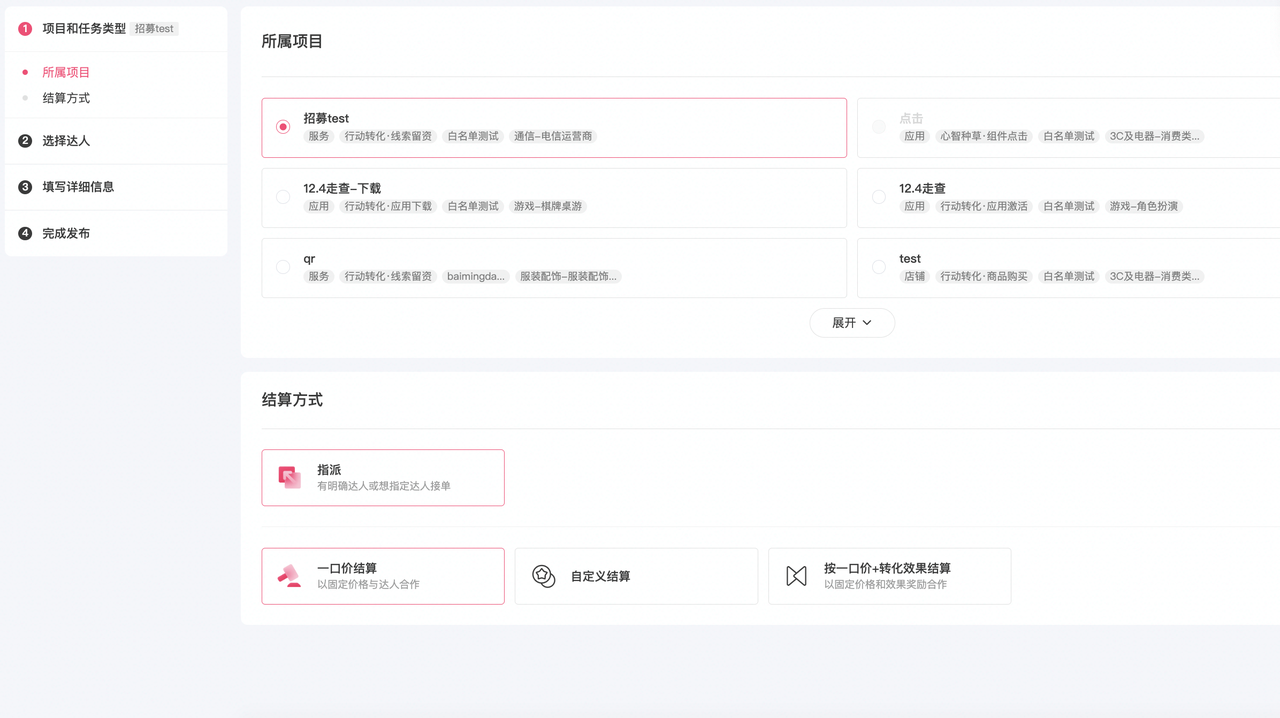Select the test project radio button

pyautogui.click(x=878, y=267)
